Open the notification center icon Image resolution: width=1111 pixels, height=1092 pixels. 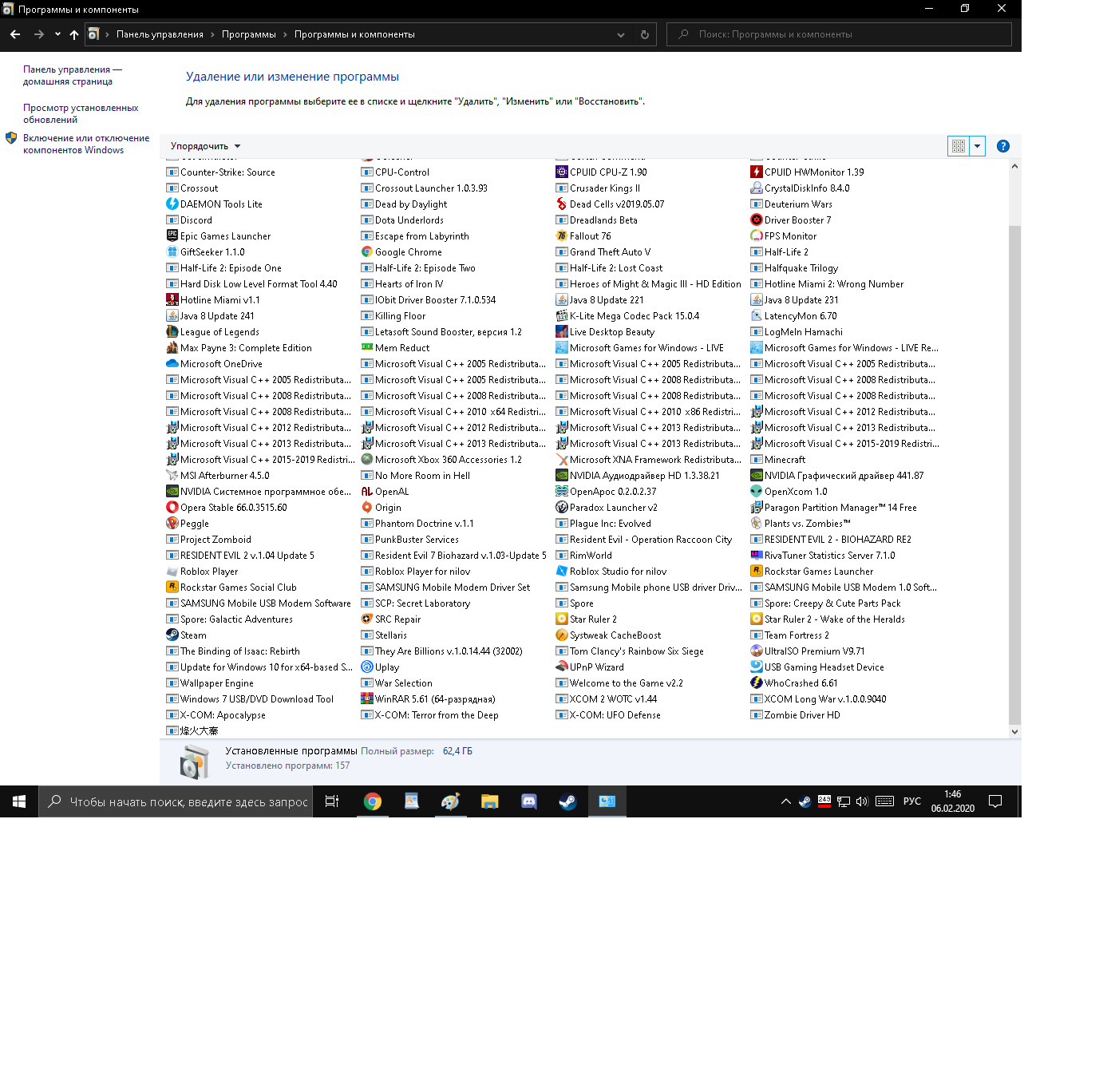(x=995, y=801)
